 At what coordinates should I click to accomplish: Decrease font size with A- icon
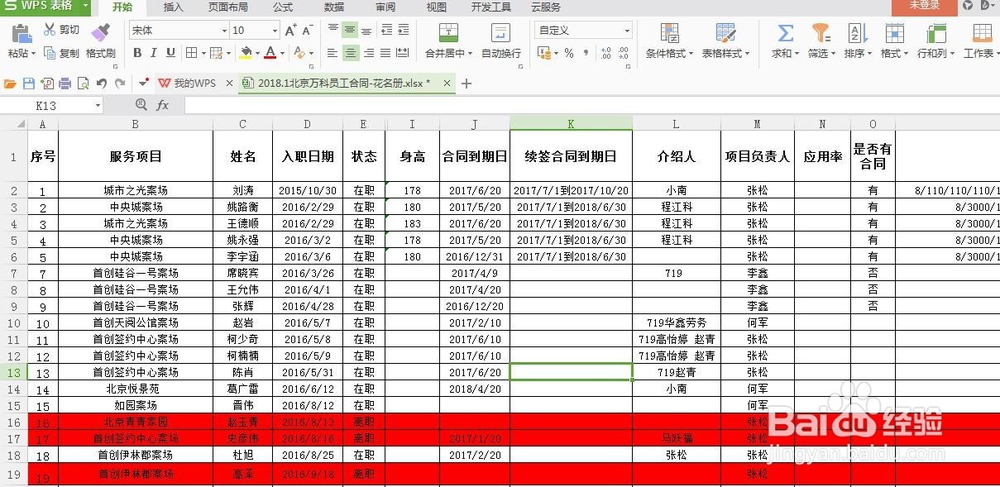coord(307,30)
